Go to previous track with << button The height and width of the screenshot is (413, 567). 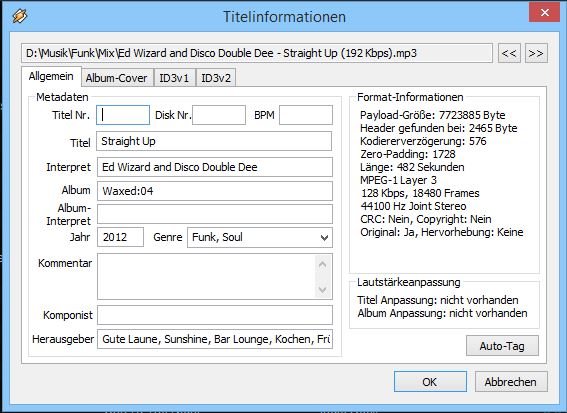pos(509,53)
